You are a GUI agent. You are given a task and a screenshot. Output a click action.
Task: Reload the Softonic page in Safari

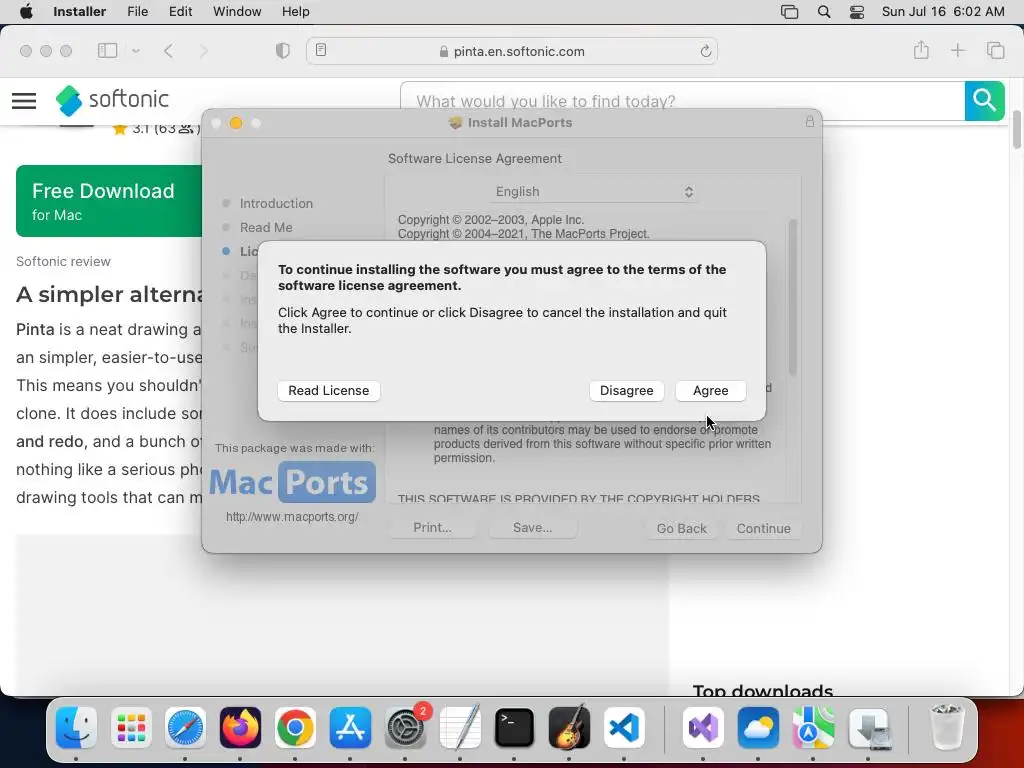(705, 51)
